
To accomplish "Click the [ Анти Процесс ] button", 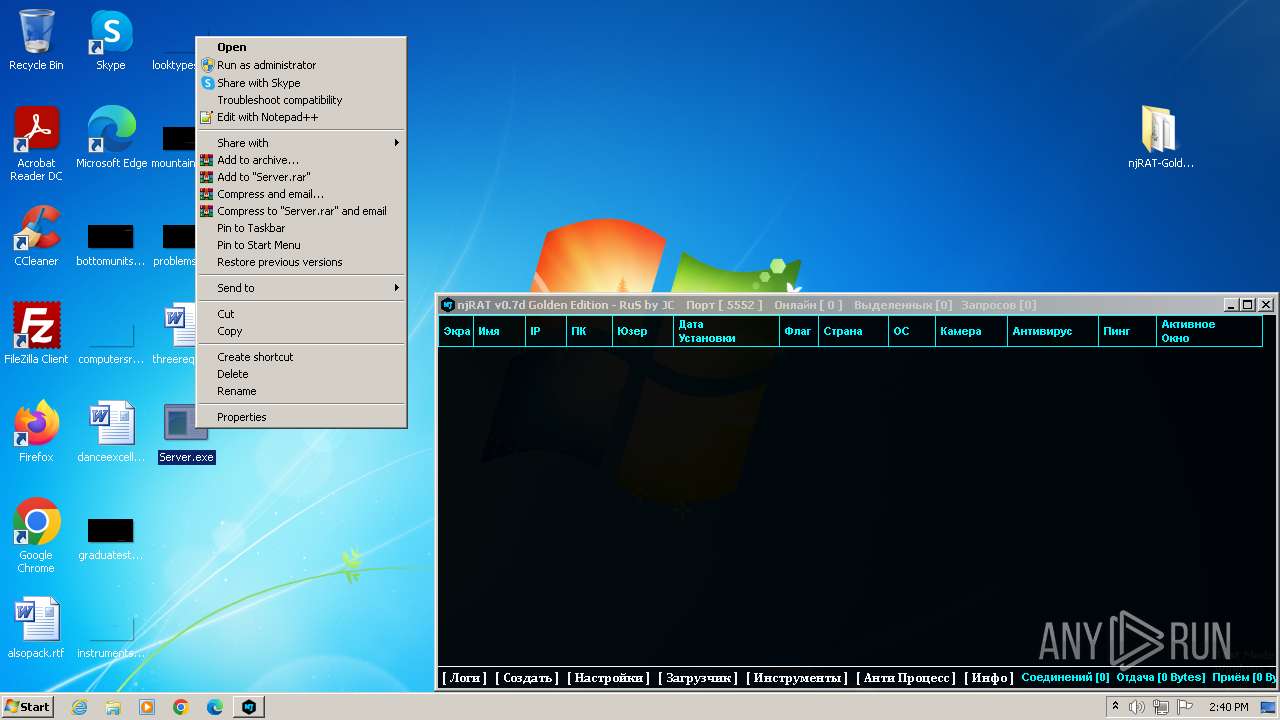I will (x=906, y=678).
